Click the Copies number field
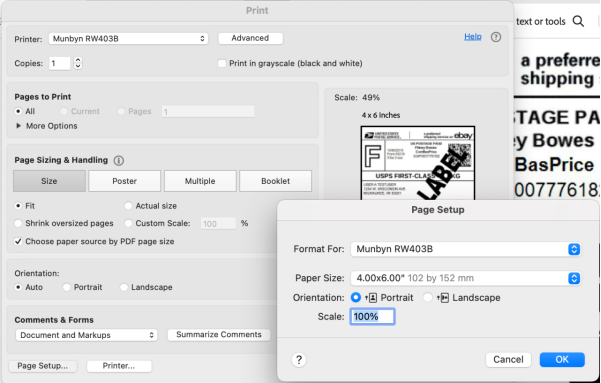601x383 pixels. [x=59, y=63]
